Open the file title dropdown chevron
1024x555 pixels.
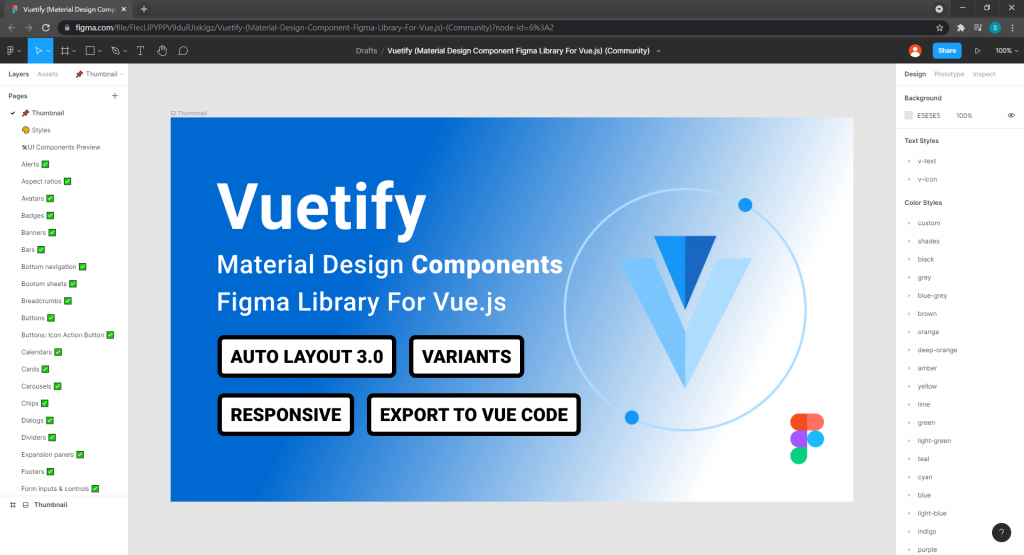coord(658,51)
